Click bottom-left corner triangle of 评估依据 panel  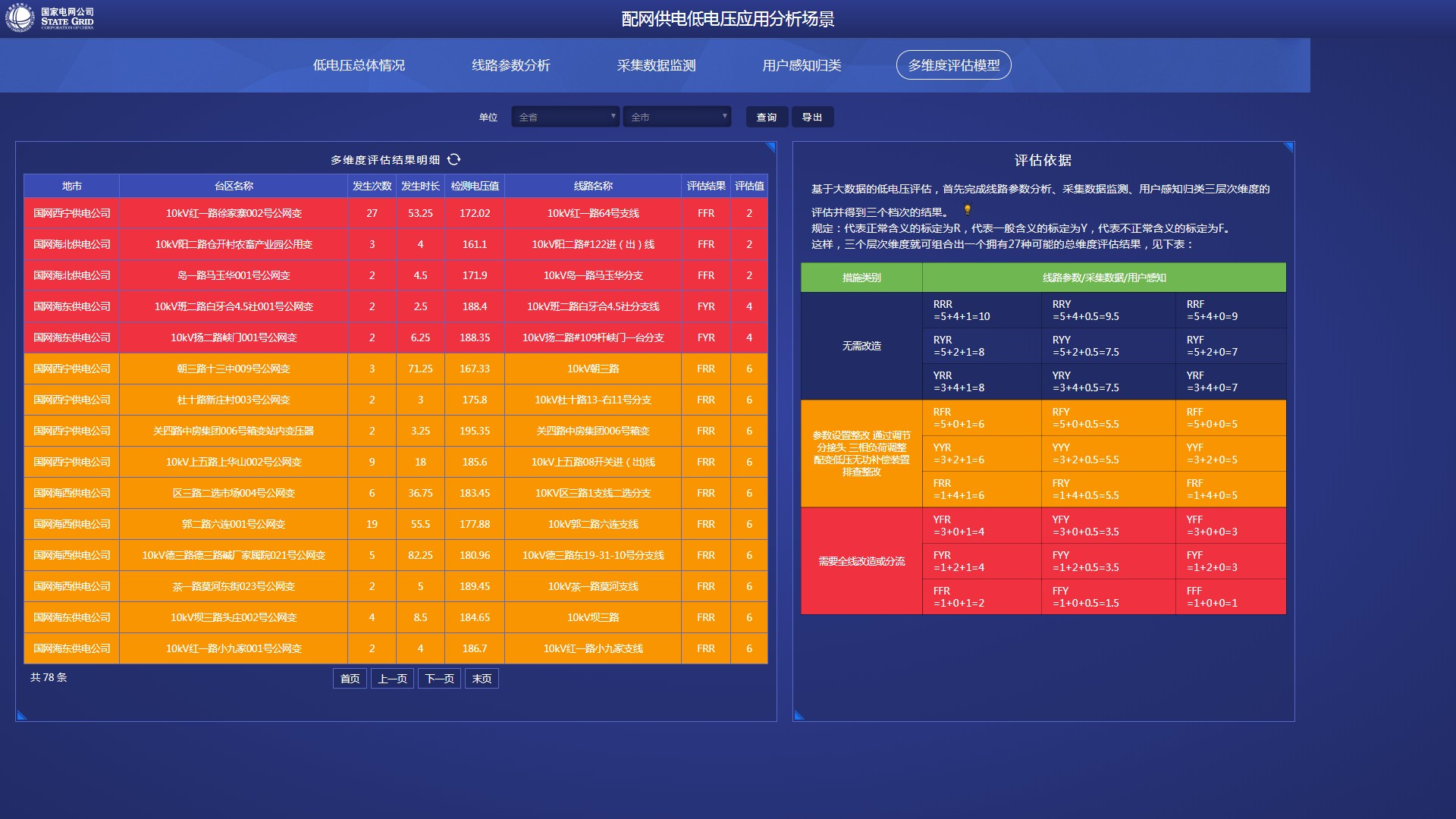click(x=799, y=715)
